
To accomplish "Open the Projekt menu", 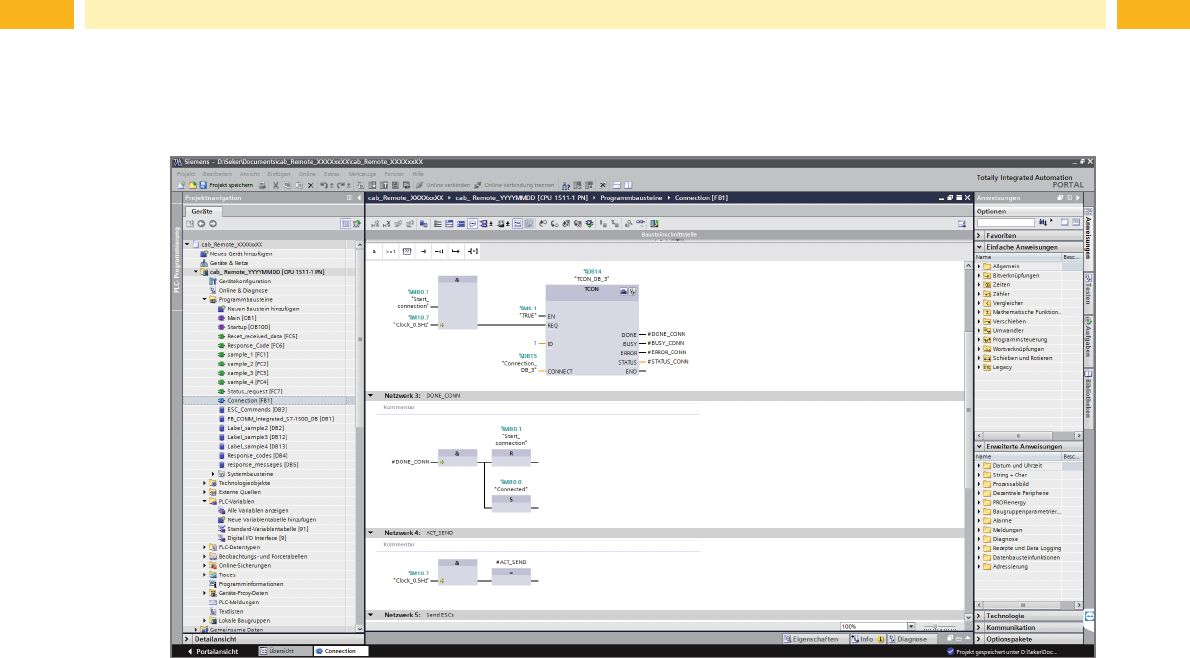I will tap(186, 175).
